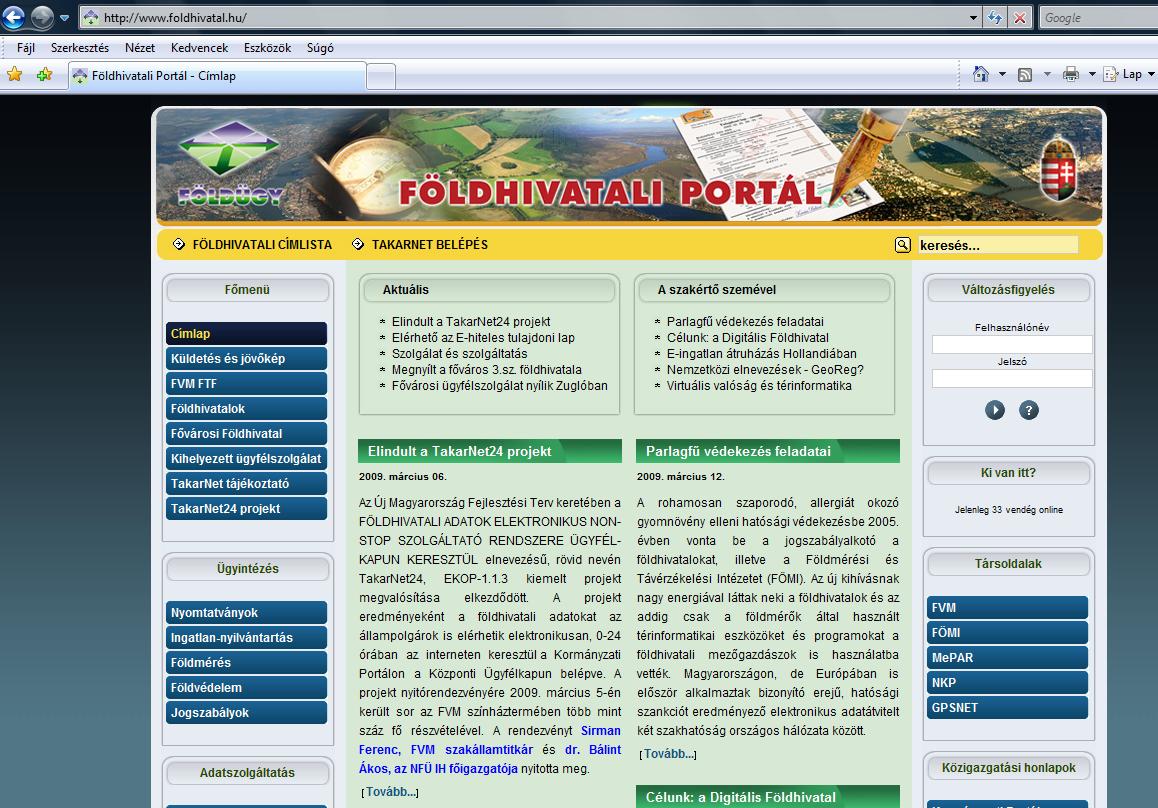Open MePAR partner site link
Viewport: 1158px width, 808px height.
[1007, 658]
